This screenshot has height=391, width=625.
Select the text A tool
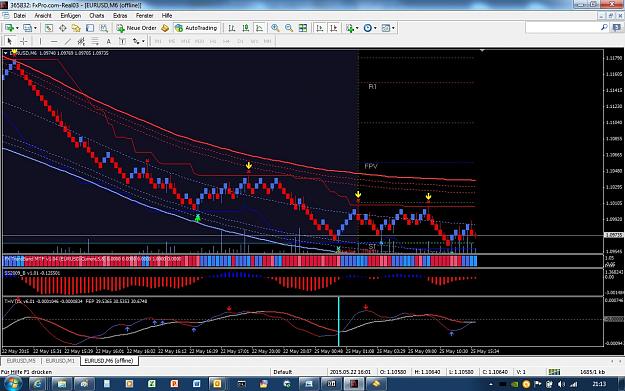pyautogui.click(x=108, y=41)
